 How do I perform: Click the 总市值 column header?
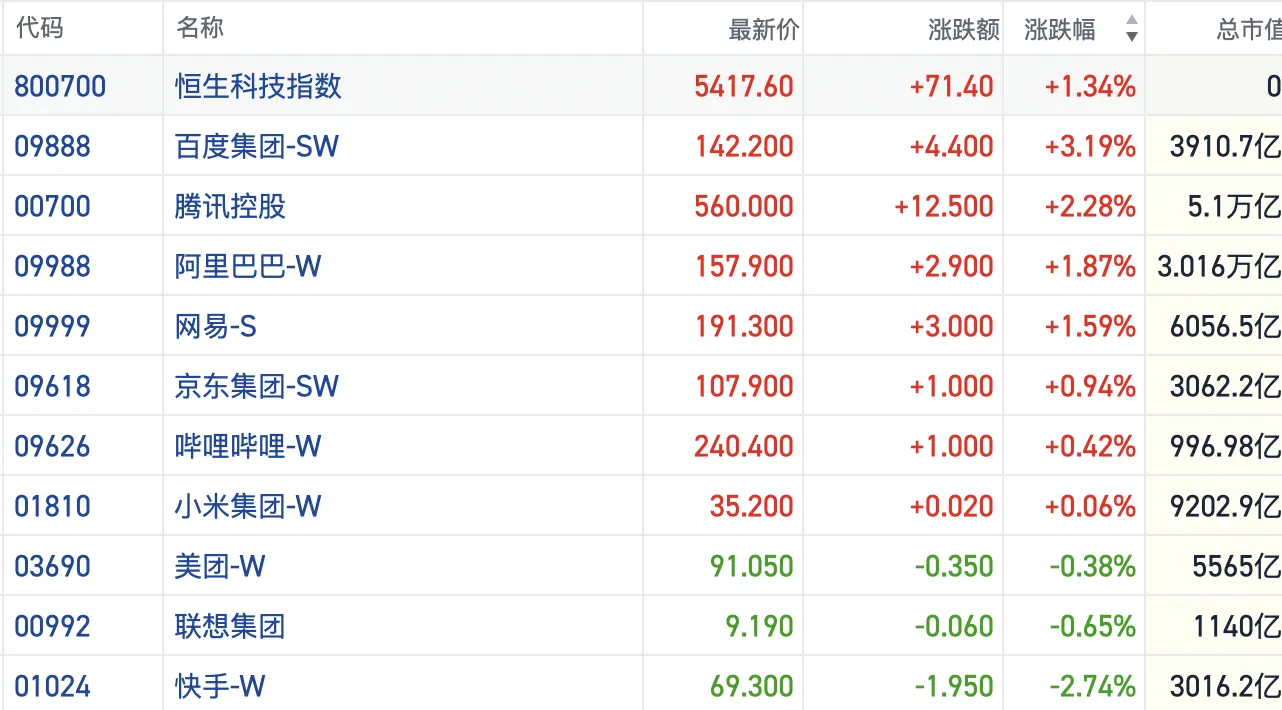[x=1247, y=30]
